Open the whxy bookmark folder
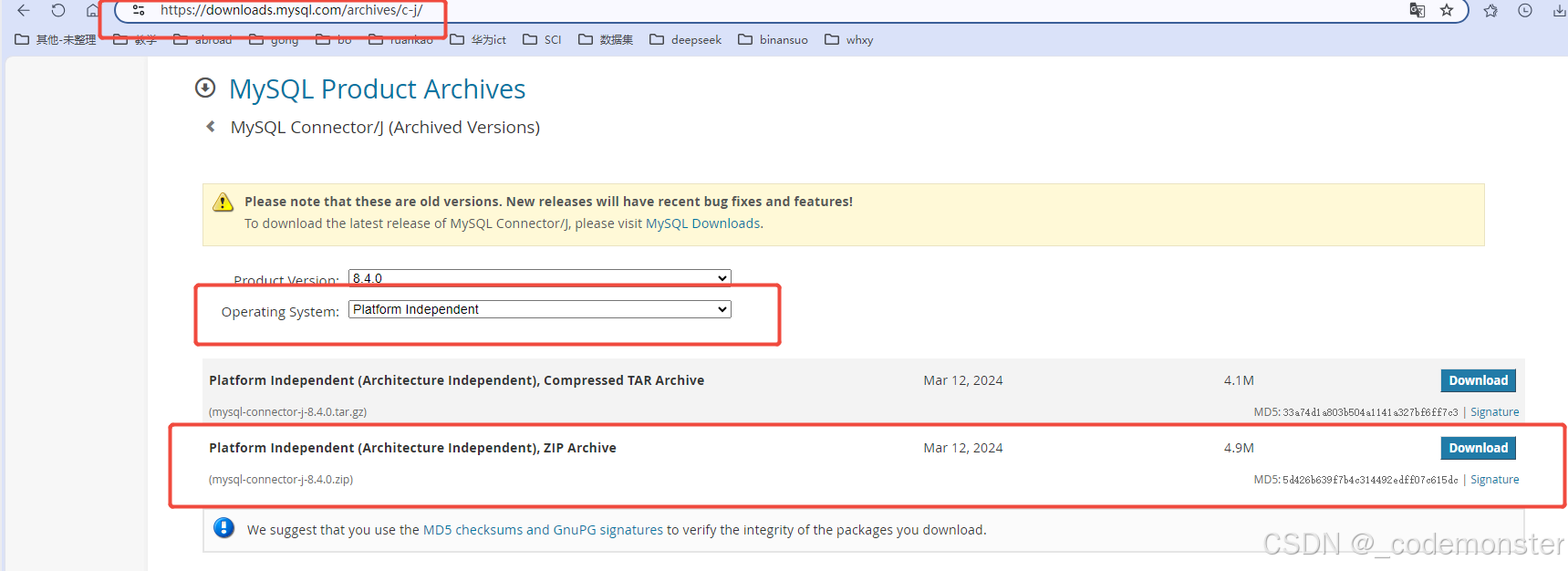The height and width of the screenshot is (571, 1568). coord(848,40)
